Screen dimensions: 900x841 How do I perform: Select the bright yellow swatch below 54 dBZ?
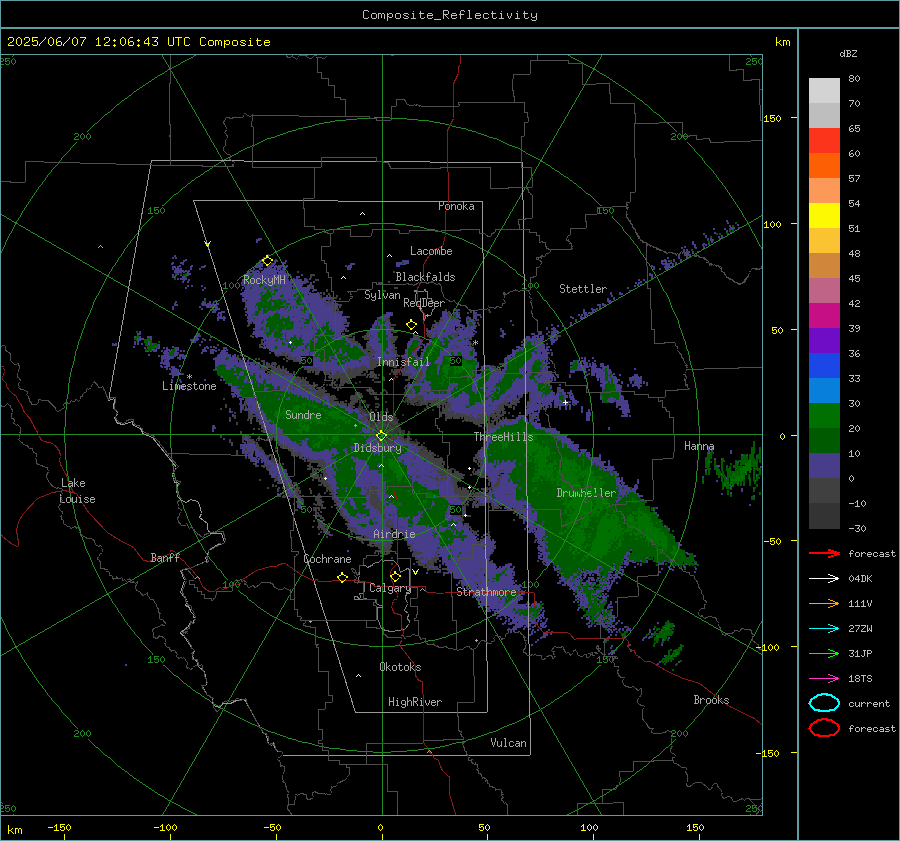click(x=824, y=216)
